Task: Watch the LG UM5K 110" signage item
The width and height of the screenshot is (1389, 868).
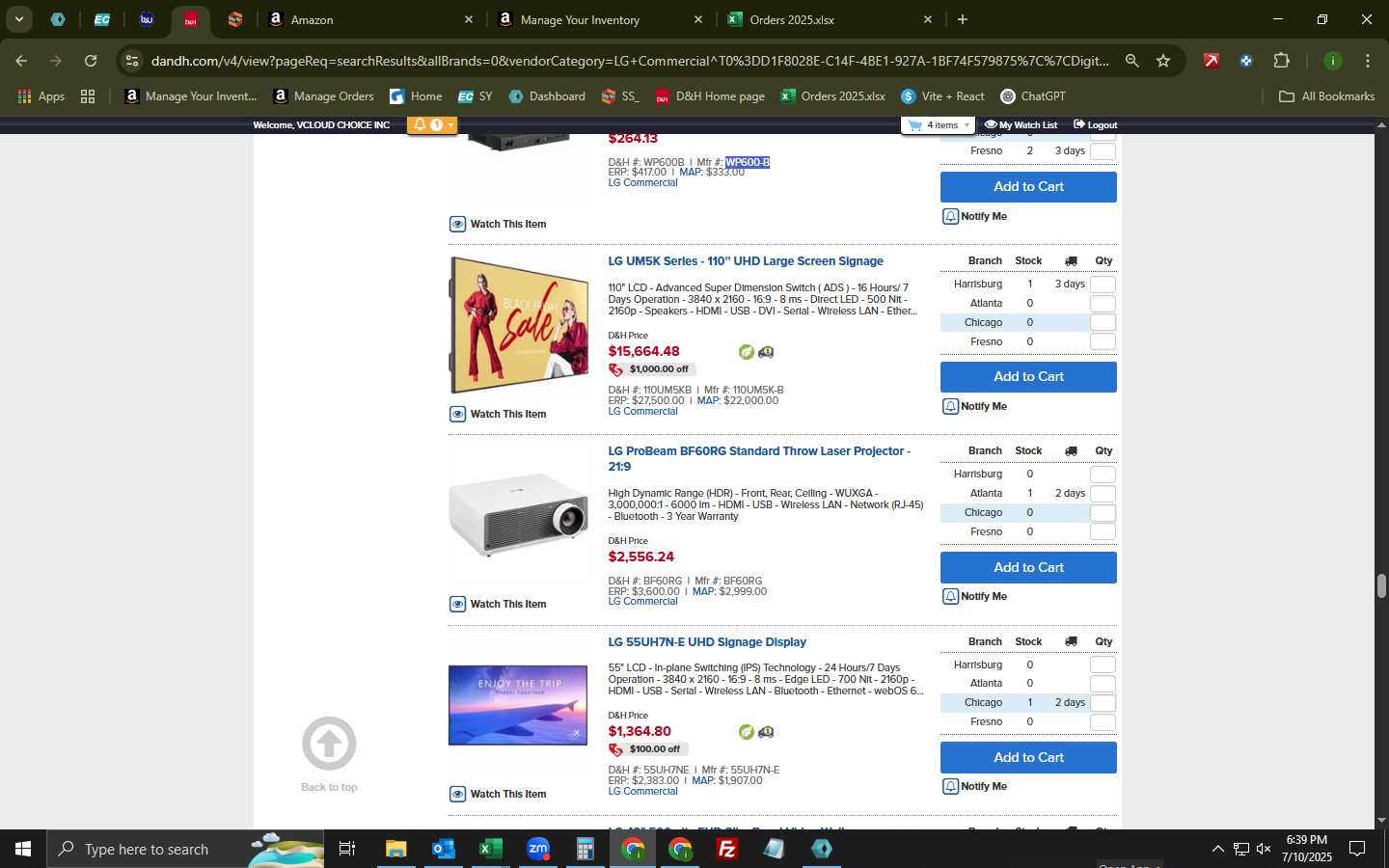Action: pos(498,414)
